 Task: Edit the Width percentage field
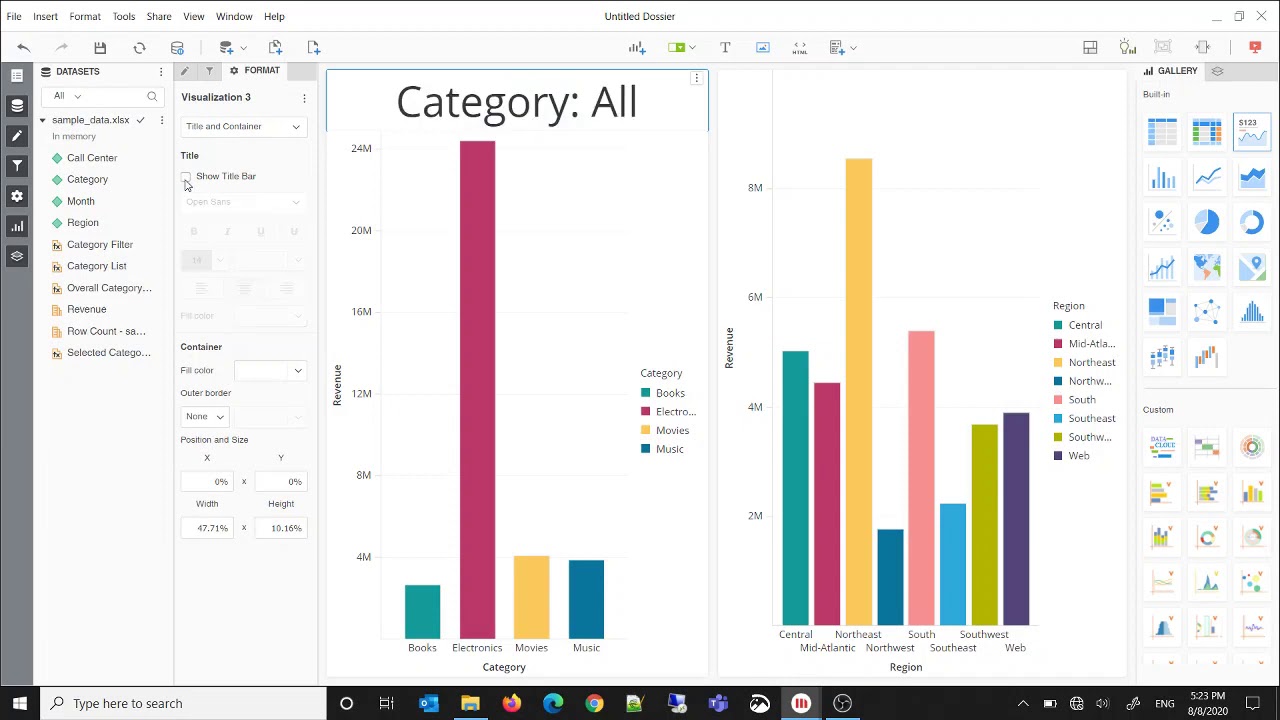pyautogui.click(x=208, y=528)
